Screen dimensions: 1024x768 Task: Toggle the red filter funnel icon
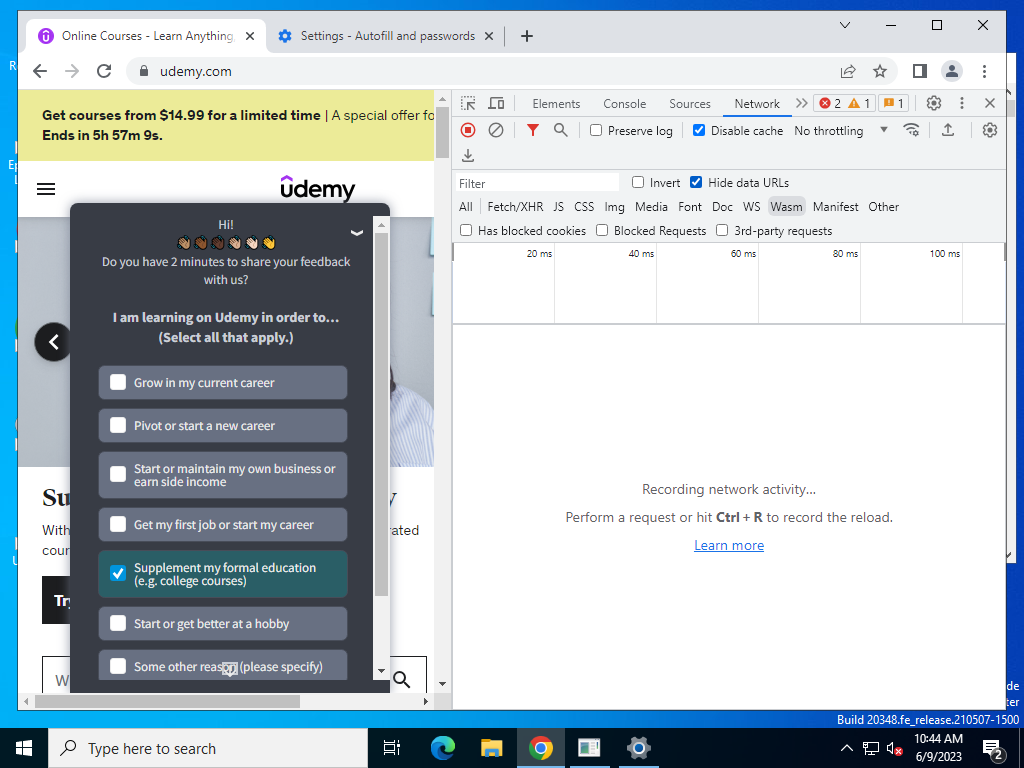[533, 130]
